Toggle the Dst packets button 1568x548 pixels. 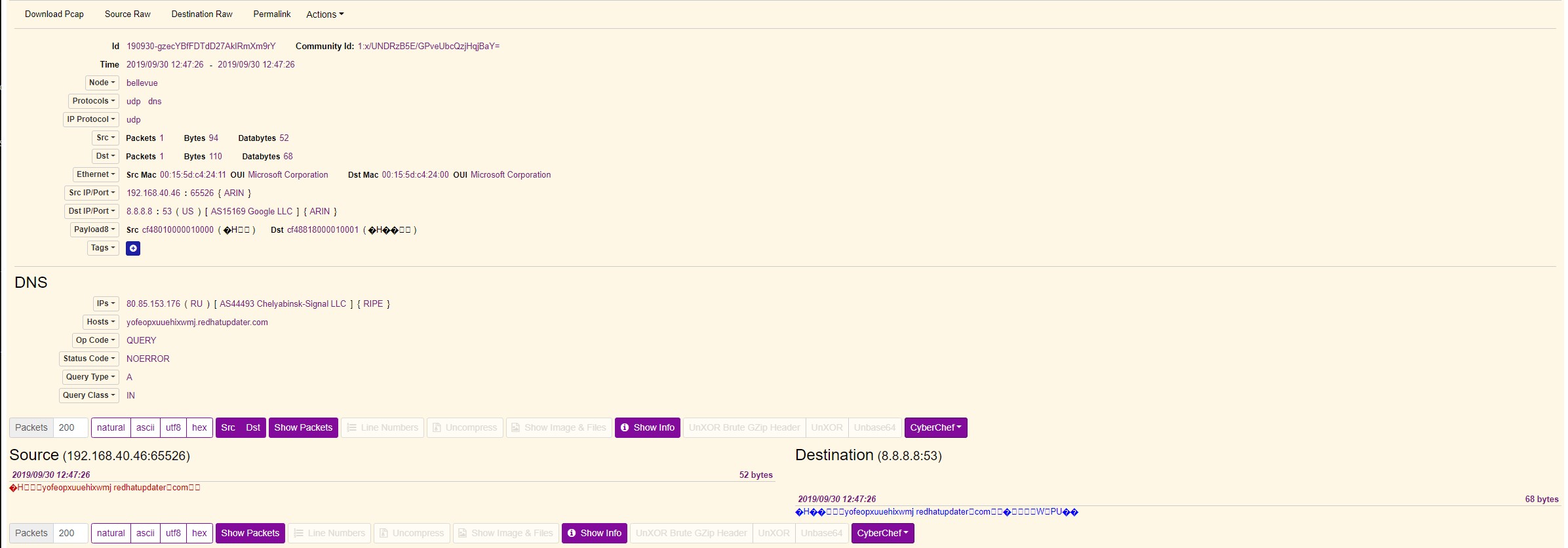click(x=253, y=427)
